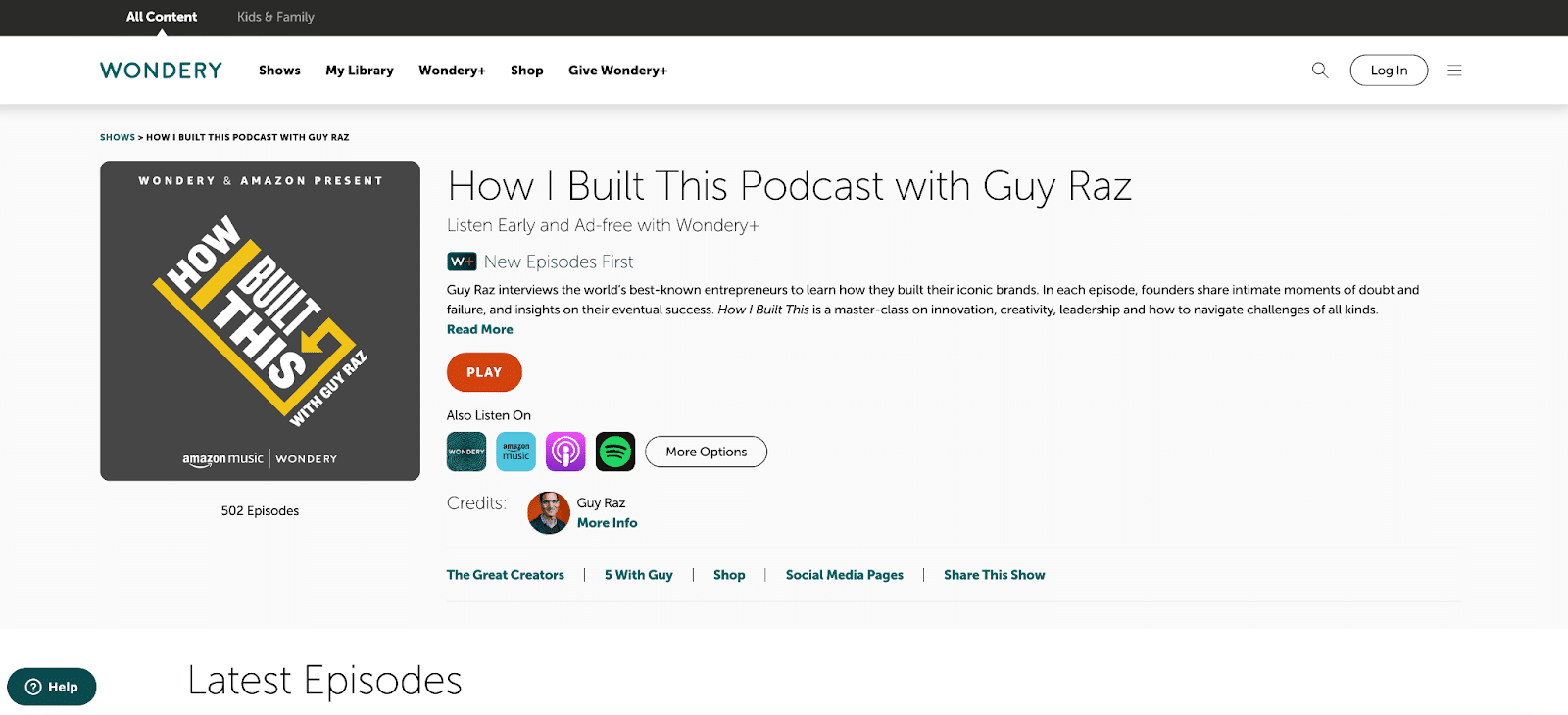The height and width of the screenshot is (715, 1568).
Task: Open the search magnifier icon
Action: pyautogui.click(x=1320, y=70)
